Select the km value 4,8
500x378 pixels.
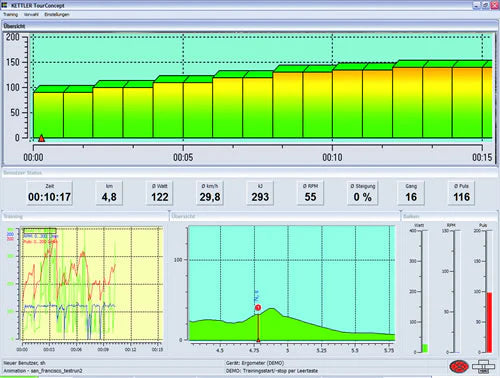(109, 197)
